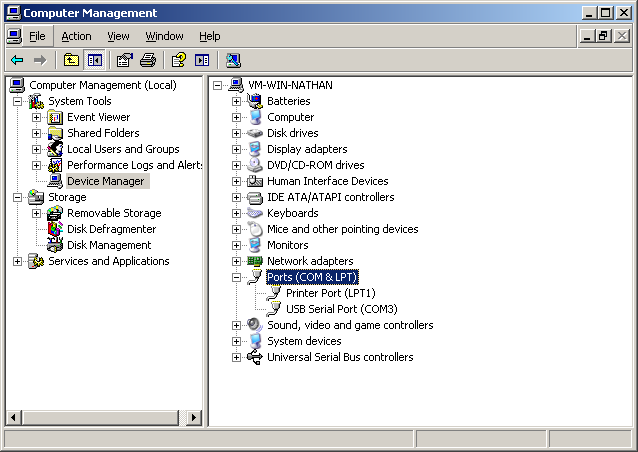Minimize the inner MMC child window
Viewport: 638px width, 452px height.
pos(587,36)
